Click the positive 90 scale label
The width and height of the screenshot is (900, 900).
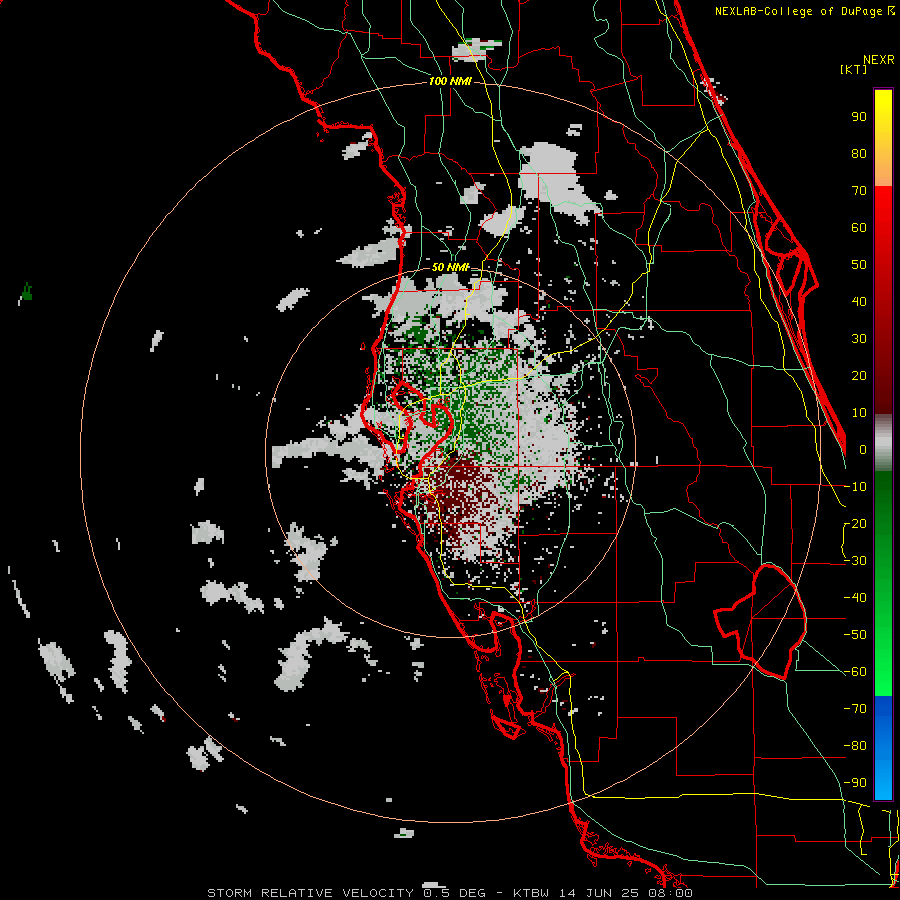859,117
